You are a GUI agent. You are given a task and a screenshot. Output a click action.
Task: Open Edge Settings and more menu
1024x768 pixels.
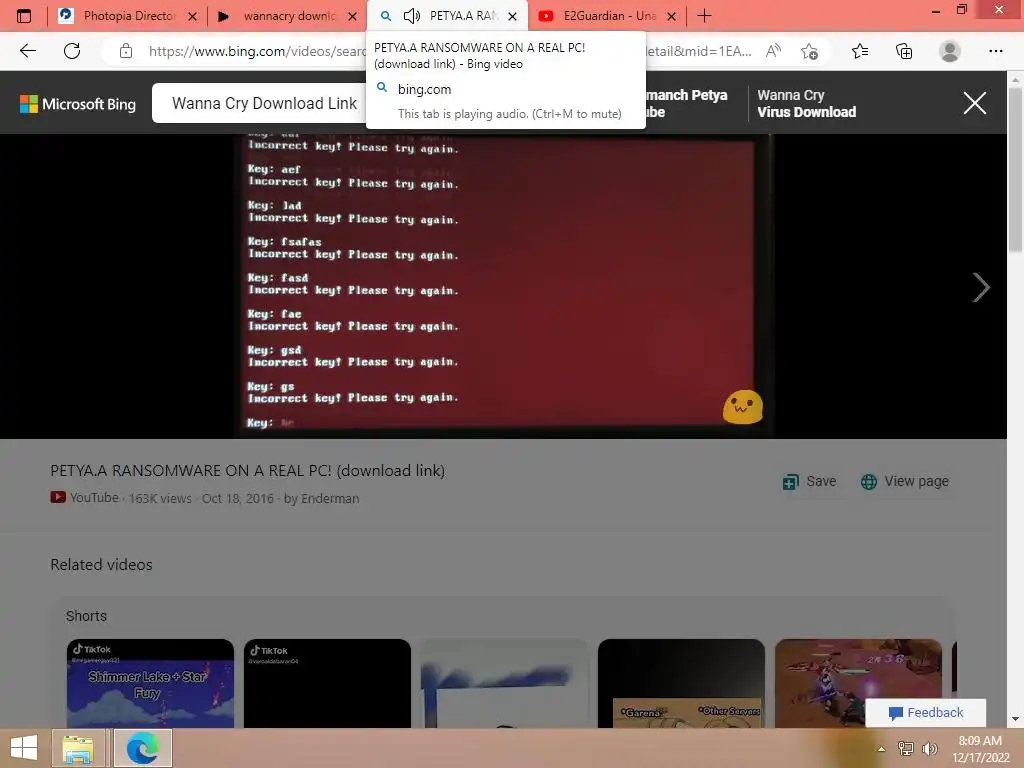tap(995, 51)
